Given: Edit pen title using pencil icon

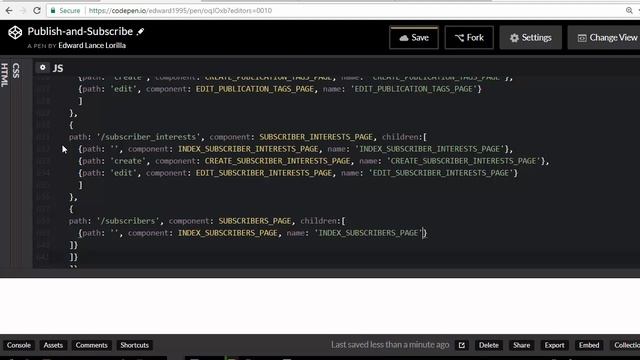Looking at the screenshot, I should click(140, 31).
